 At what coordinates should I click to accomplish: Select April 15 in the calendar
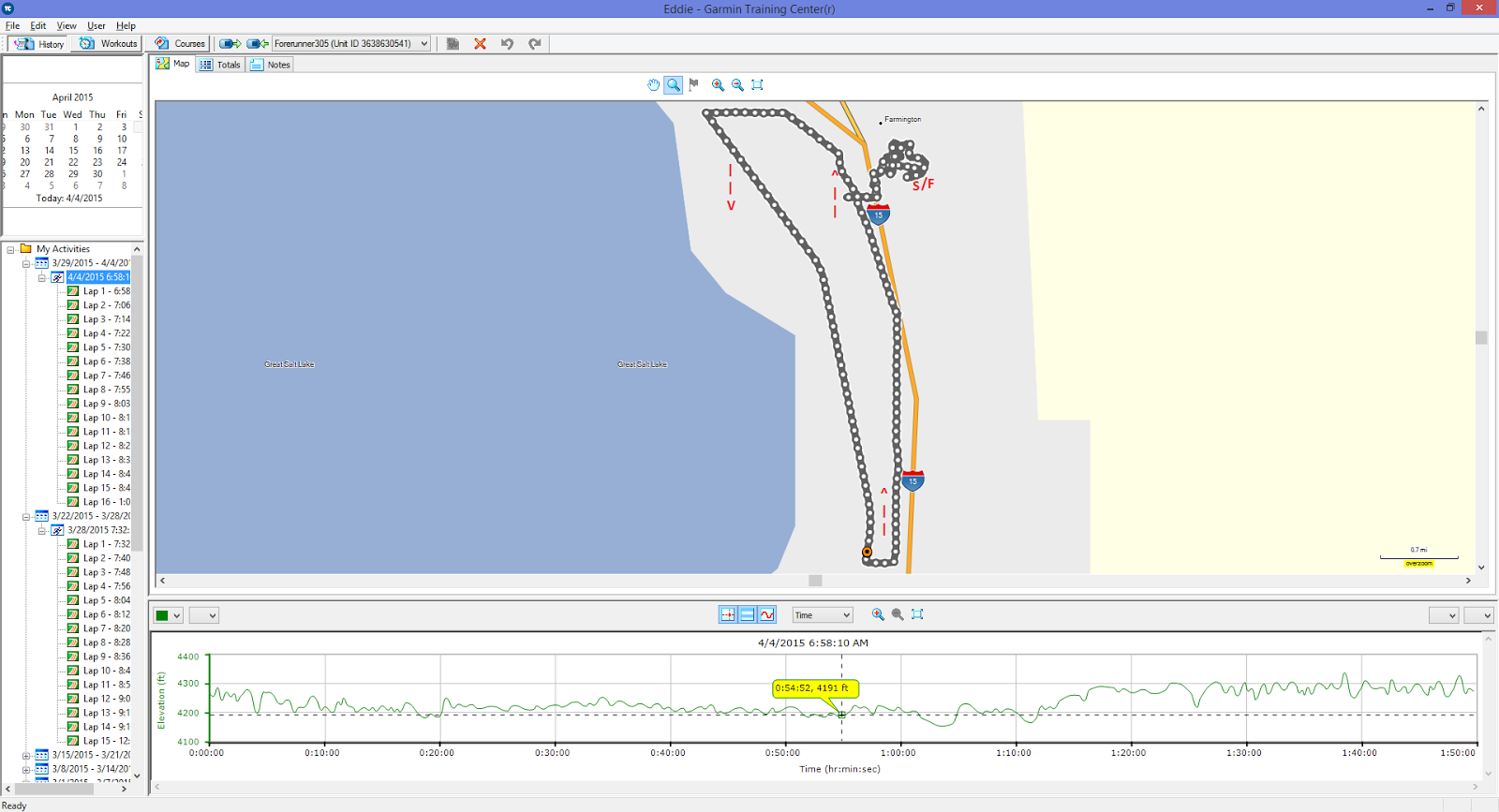73,150
